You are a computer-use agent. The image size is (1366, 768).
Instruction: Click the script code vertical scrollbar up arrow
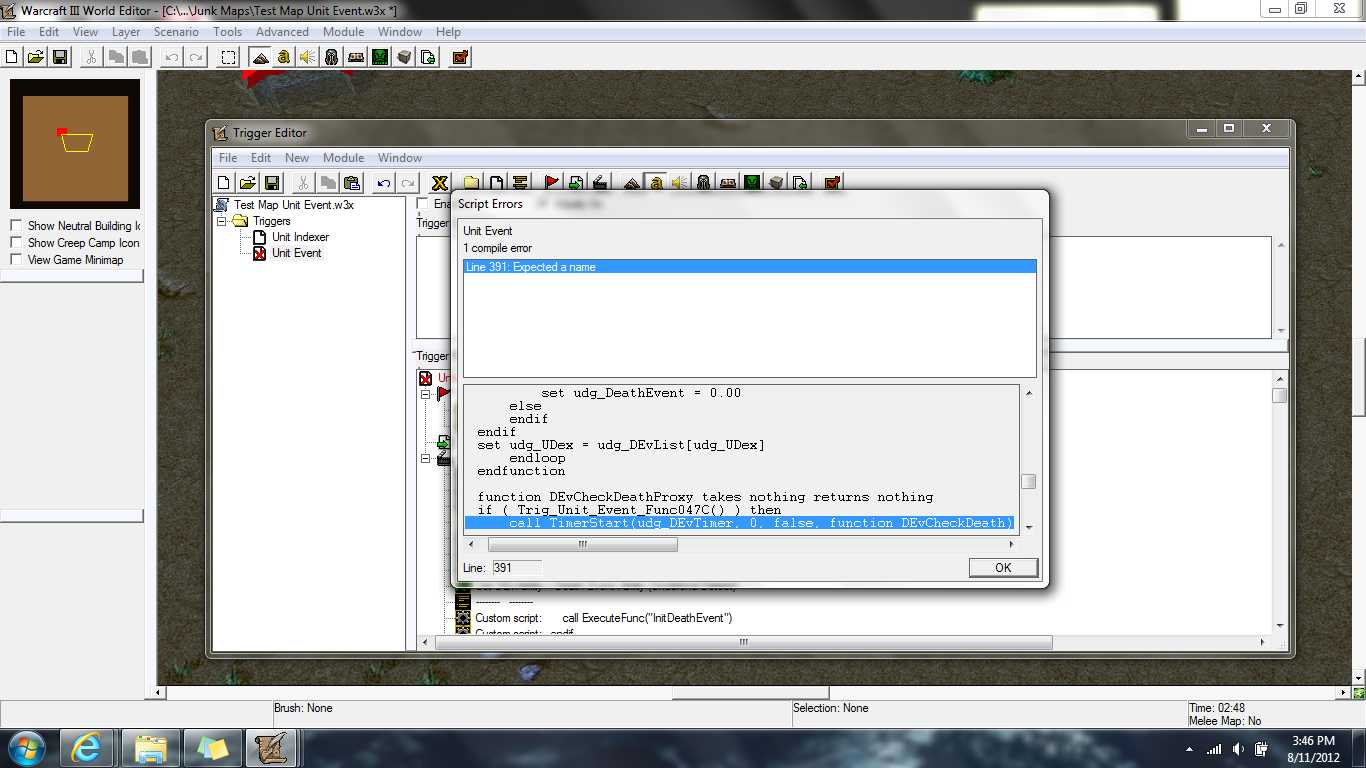point(1028,393)
